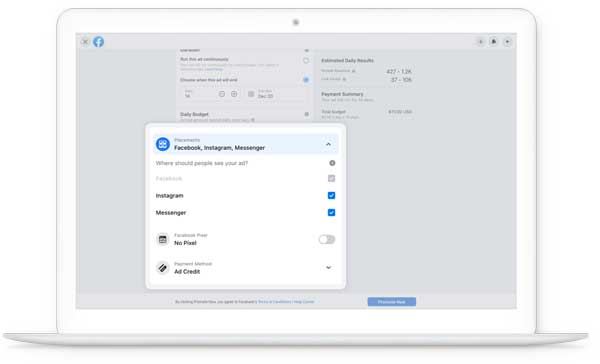The image size is (600, 364).
Task: Click the Total Budget amount value
Action: (x=400, y=112)
